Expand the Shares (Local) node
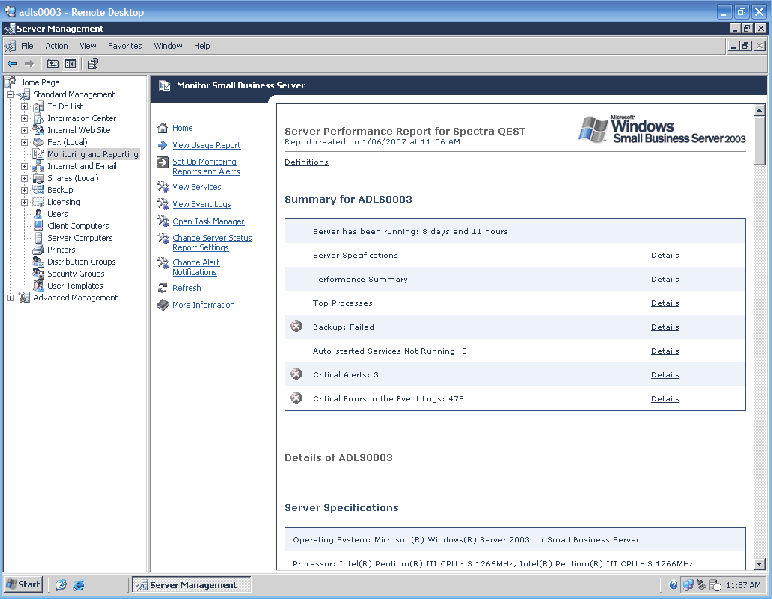The width and height of the screenshot is (772, 599). pos(24,178)
